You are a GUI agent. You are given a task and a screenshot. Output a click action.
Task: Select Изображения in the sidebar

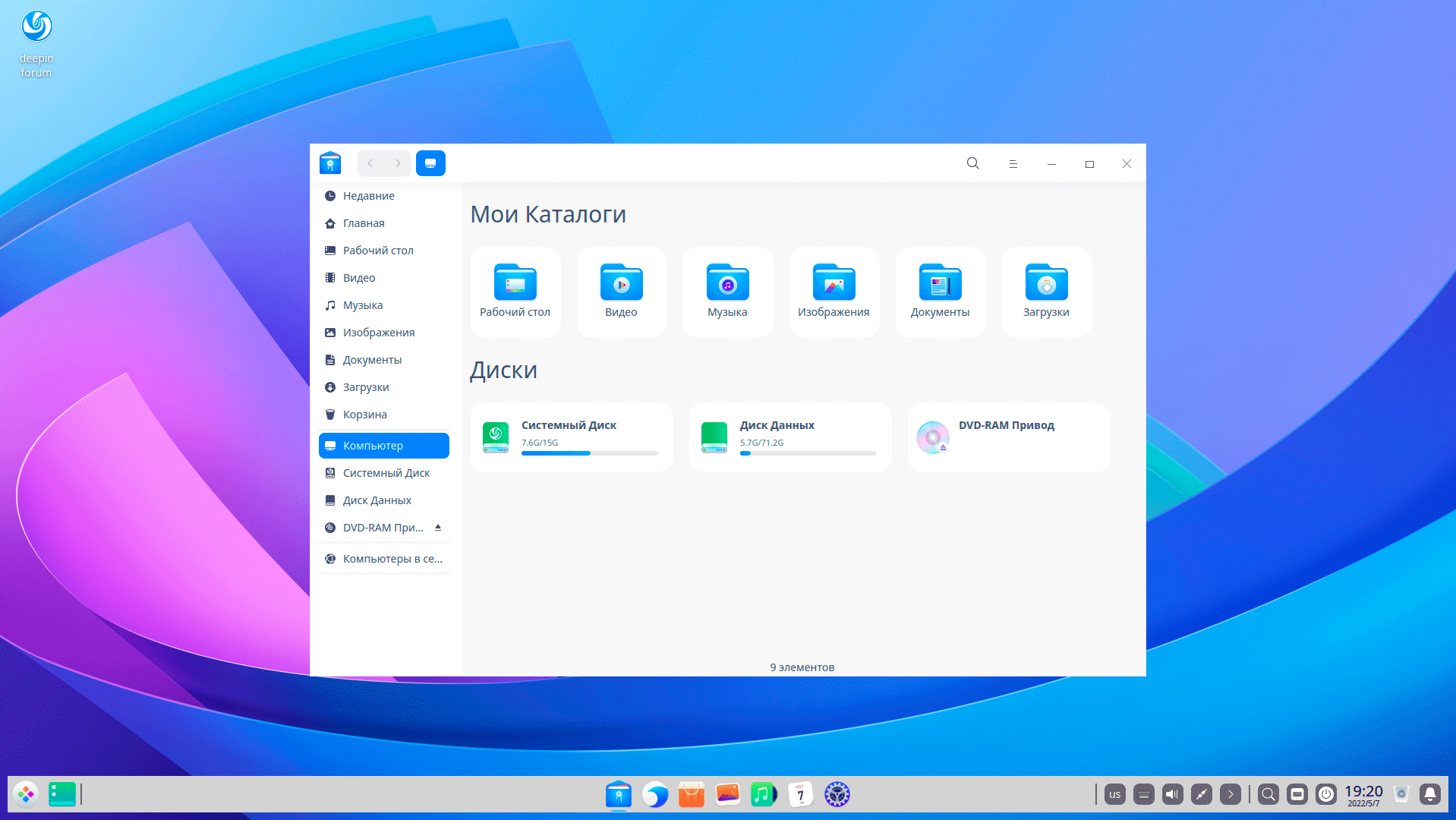point(384,333)
